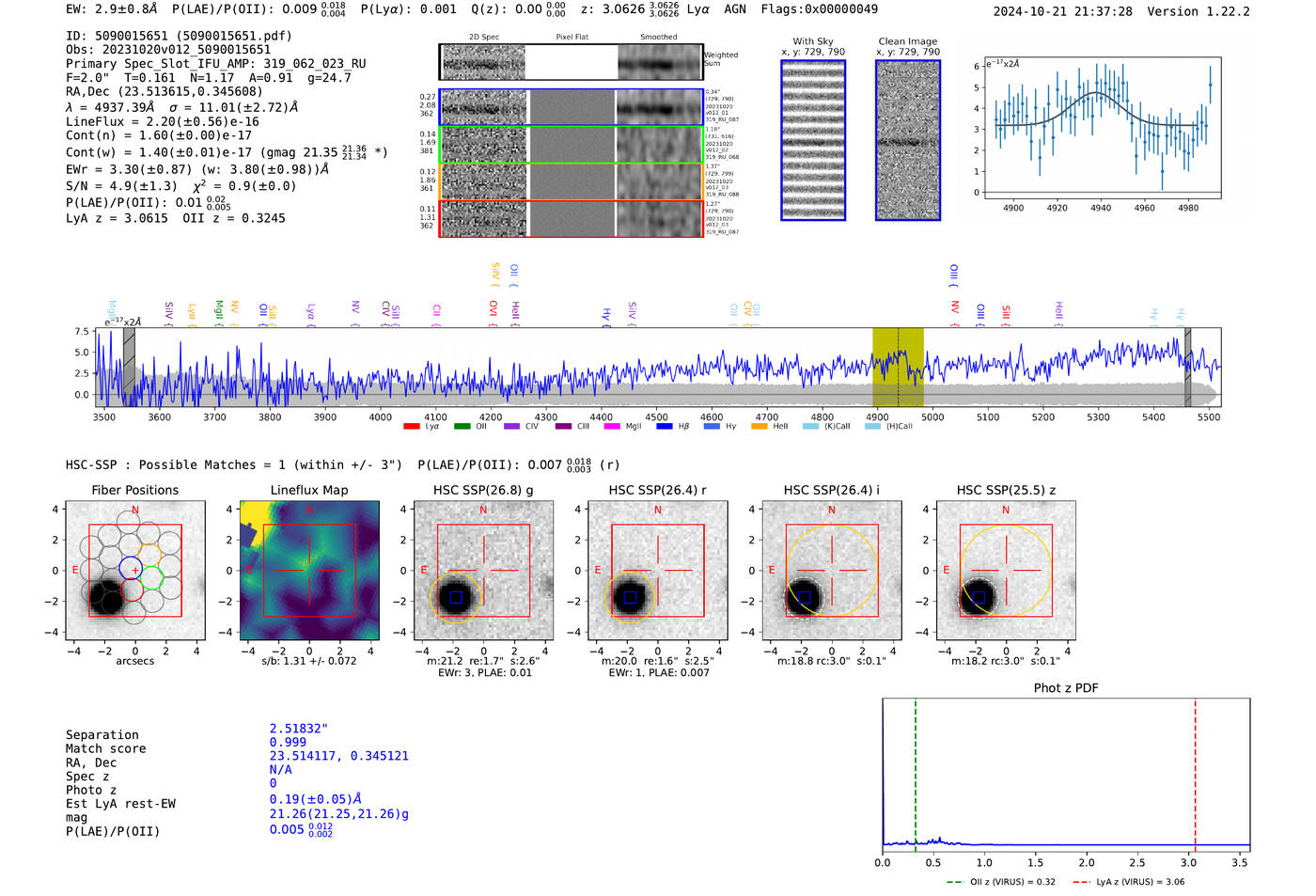Screen dimensions: 1316x896
Task: Click the orange HeII legend swatch
Action: (x=760, y=426)
